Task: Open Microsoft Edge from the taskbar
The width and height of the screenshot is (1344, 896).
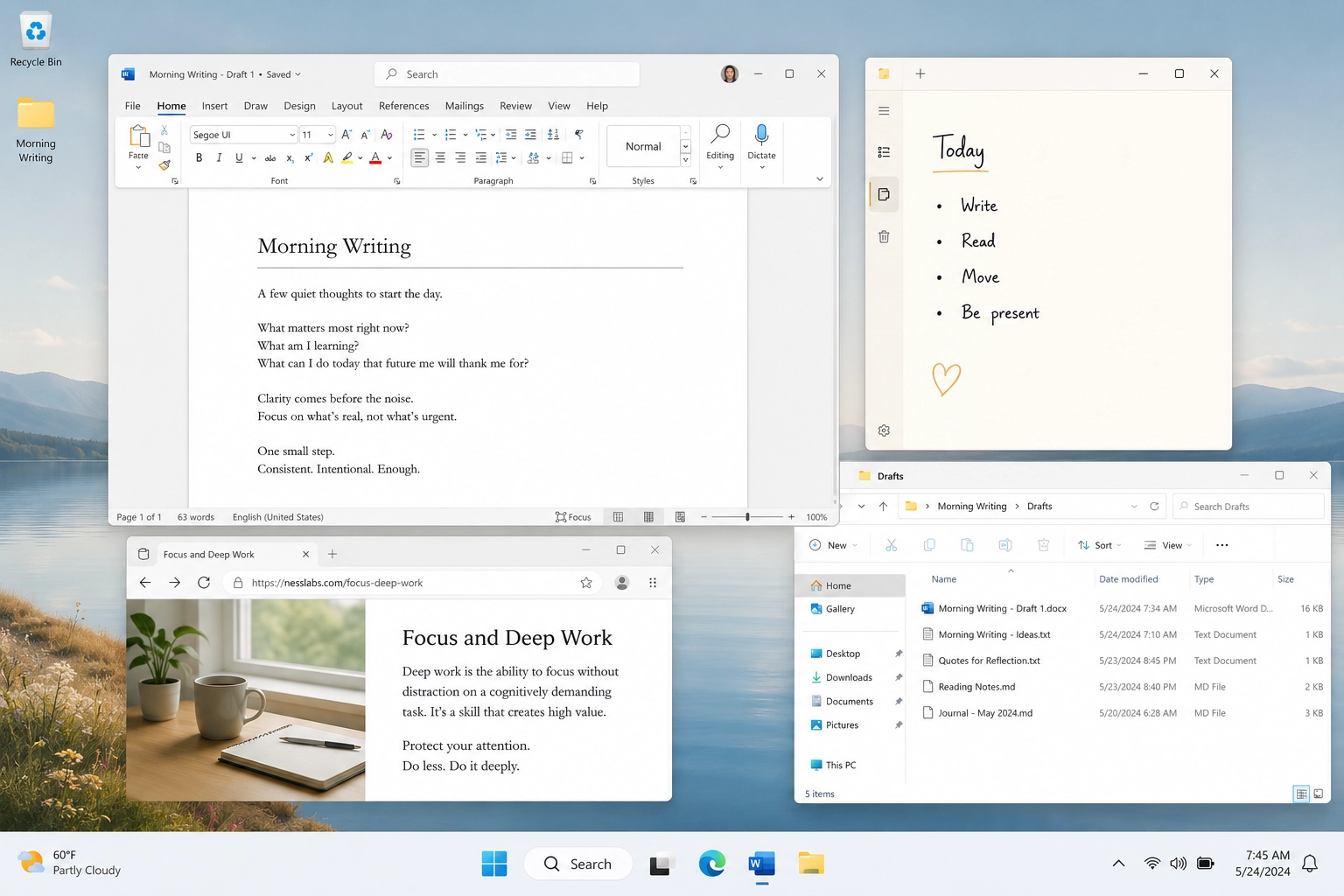Action: pos(712,864)
